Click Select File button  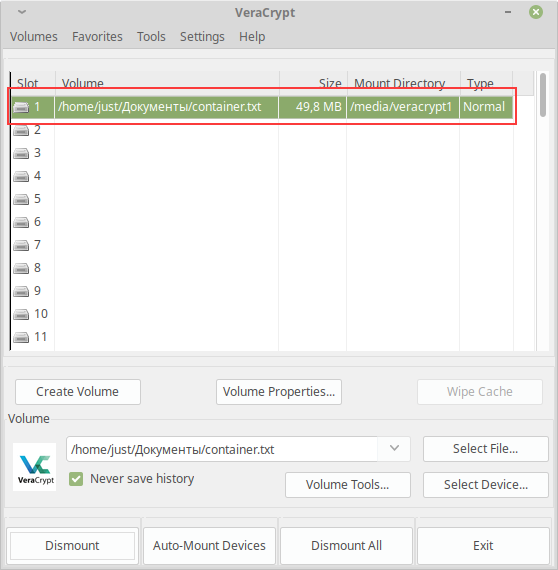point(486,449)
